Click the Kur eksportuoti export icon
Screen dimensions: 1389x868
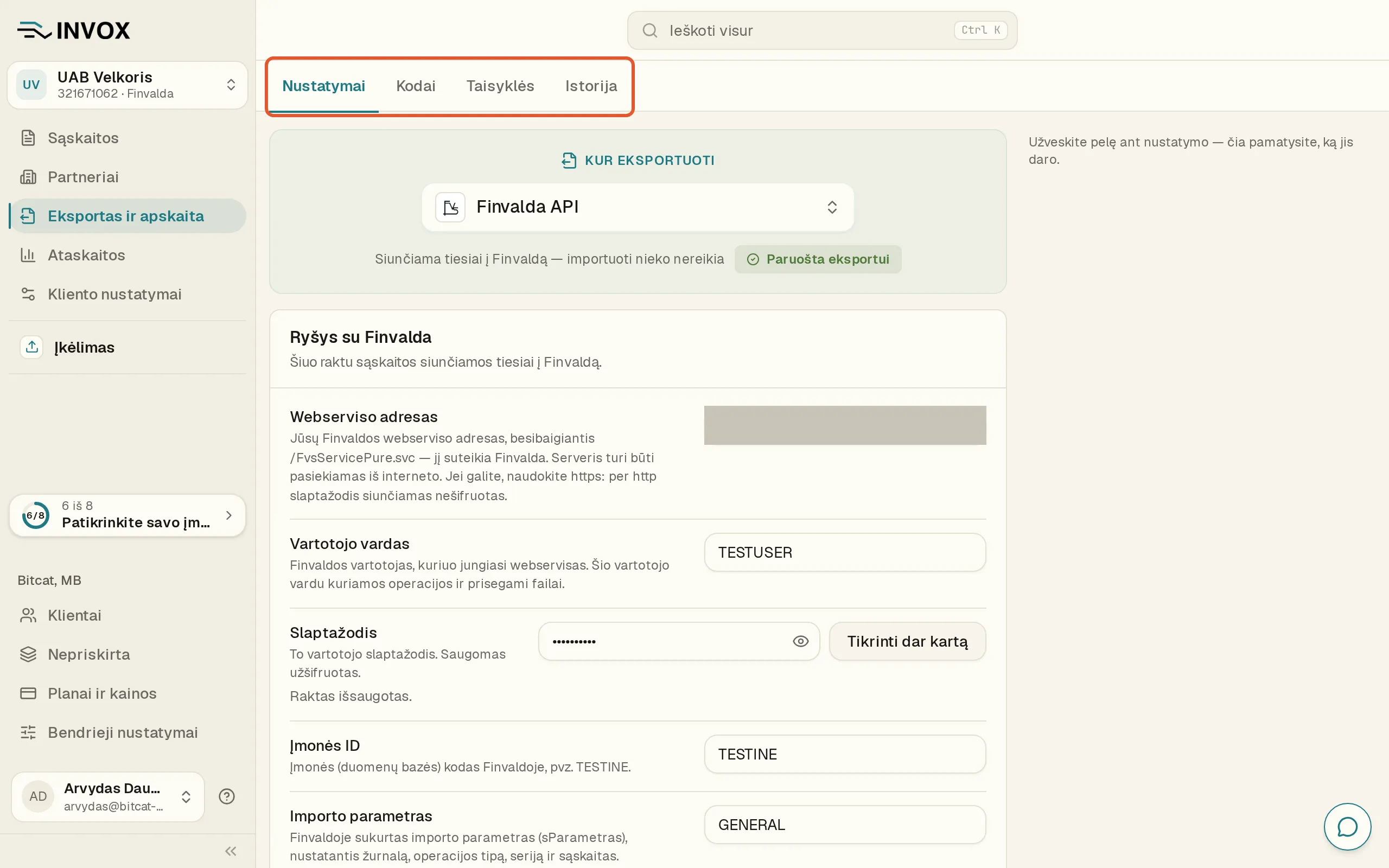[x=569, y=160]
